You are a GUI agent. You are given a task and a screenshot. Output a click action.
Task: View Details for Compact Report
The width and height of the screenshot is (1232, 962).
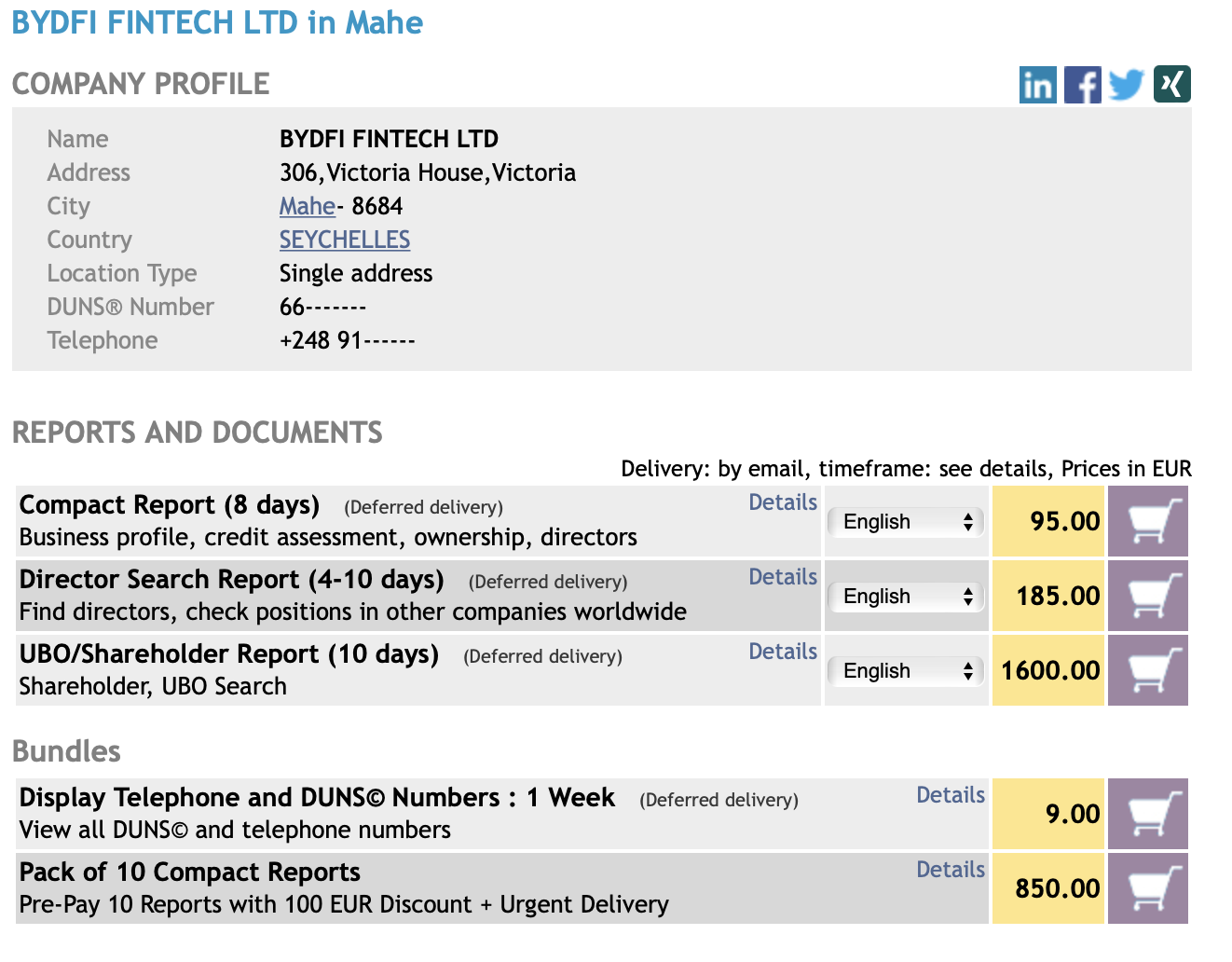(783, 502)
